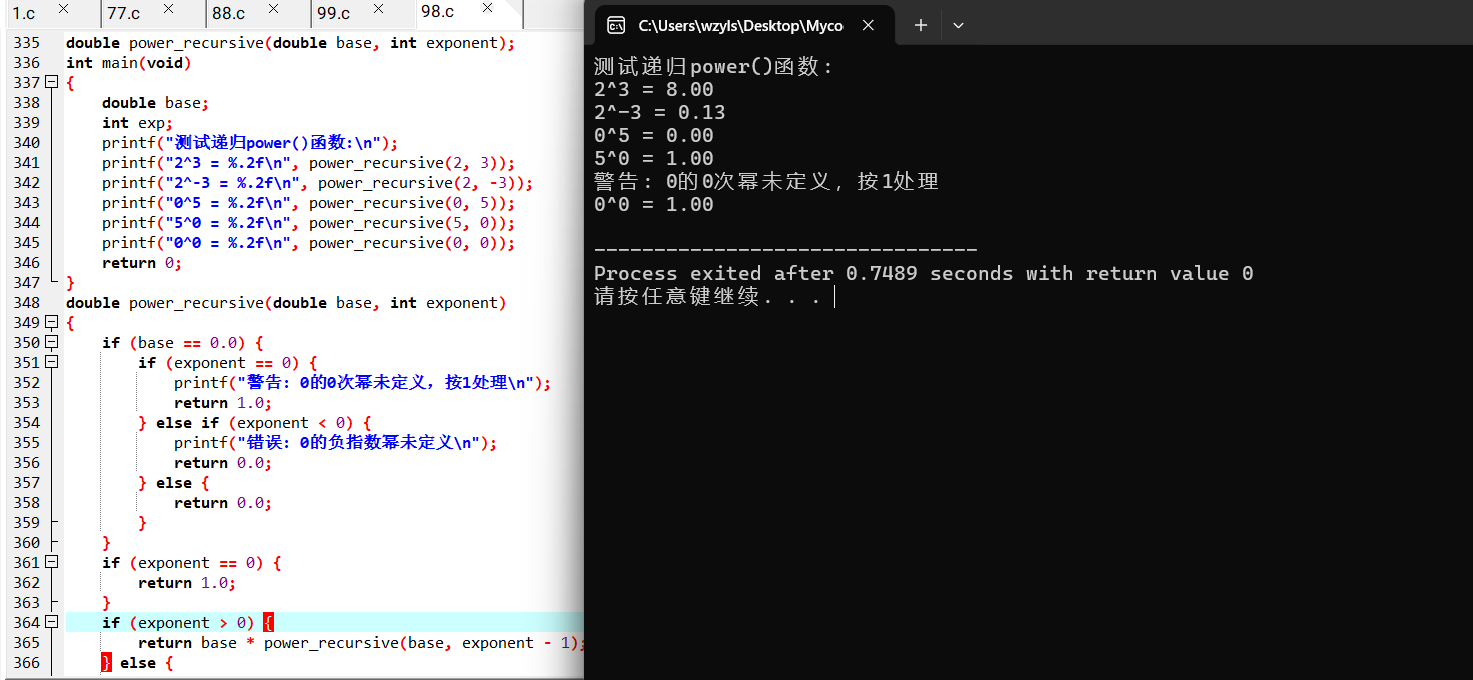Click console output "2^3 = 8.00"

pyautogui.click(x=654, y=90)
